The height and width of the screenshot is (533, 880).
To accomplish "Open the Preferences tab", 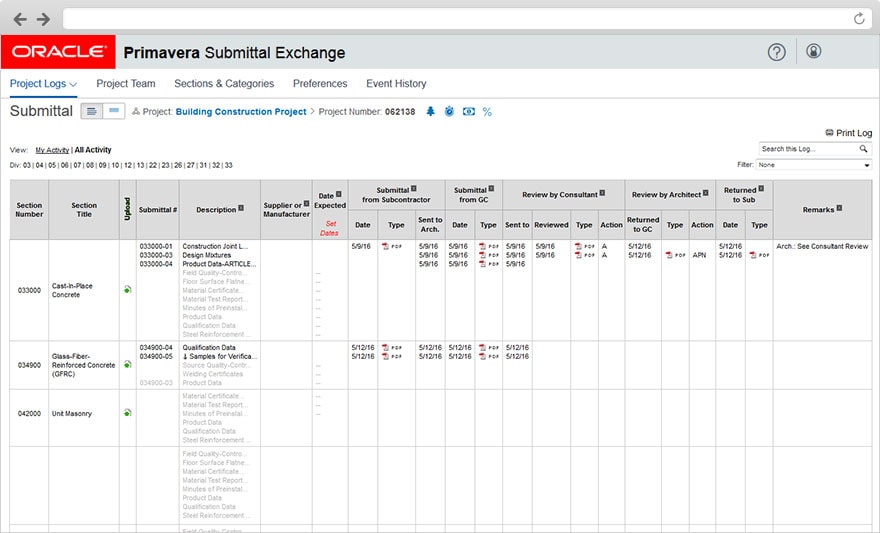I will pos(320,84).
